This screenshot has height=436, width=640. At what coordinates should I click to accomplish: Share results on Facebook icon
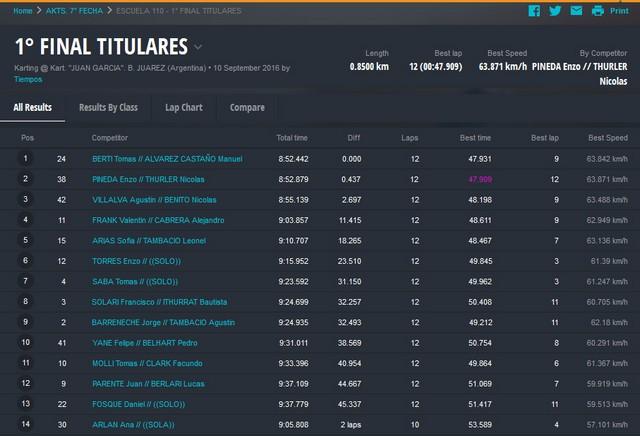pos(534,11)
